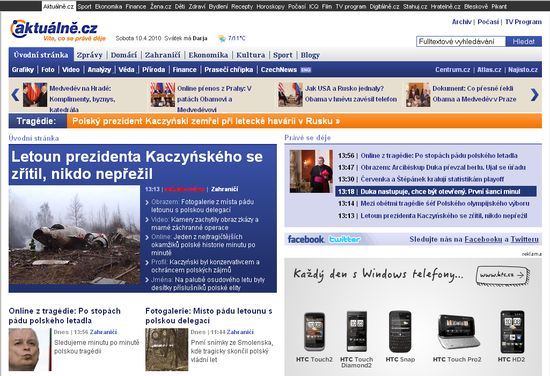Open Video: Kamery zachytily obraz zkázy link
Image resolution: width=550 pixels, height=376 pixels.
(205, 223)
